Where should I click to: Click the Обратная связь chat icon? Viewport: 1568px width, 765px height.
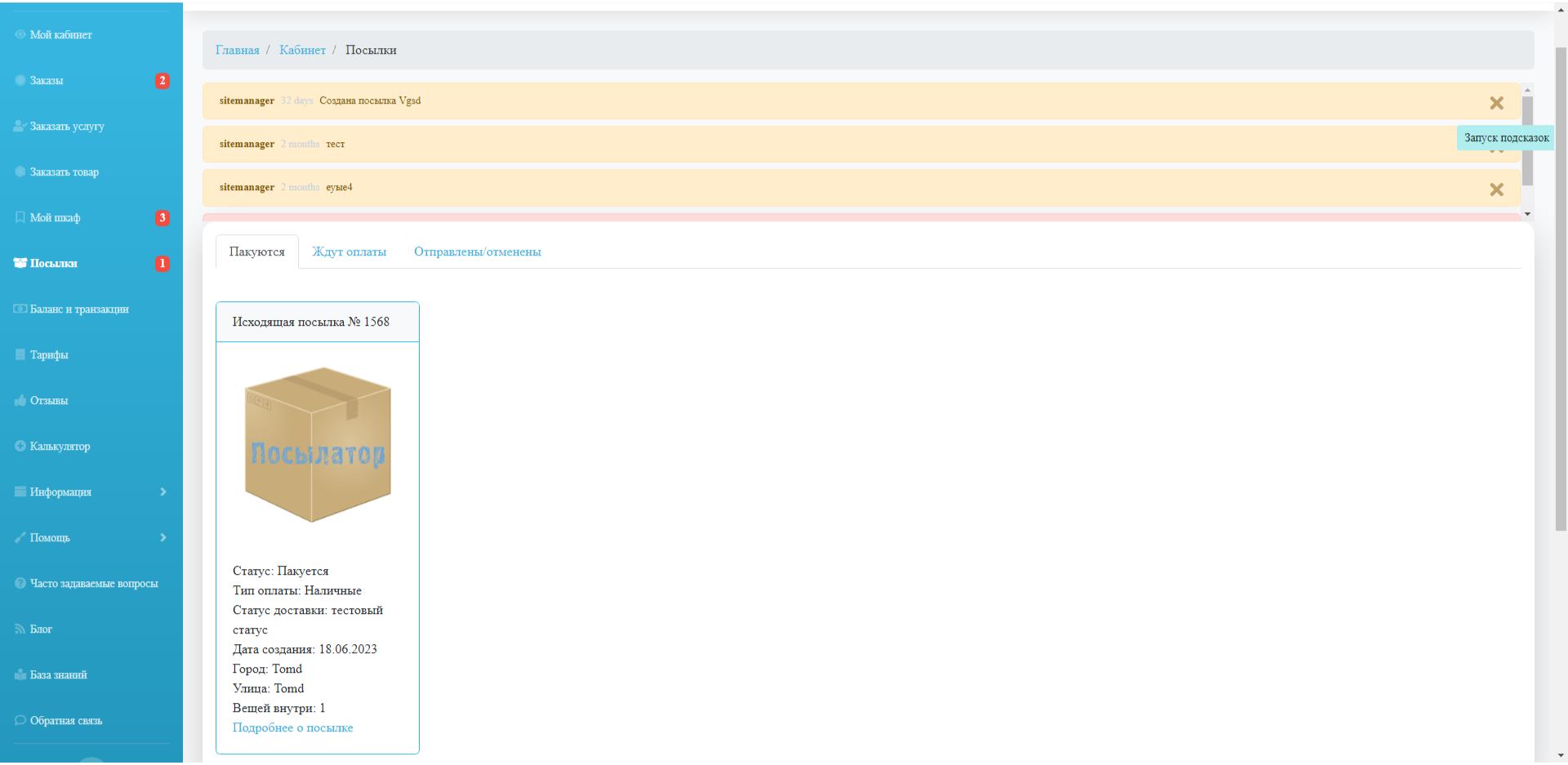pos(20,720)
